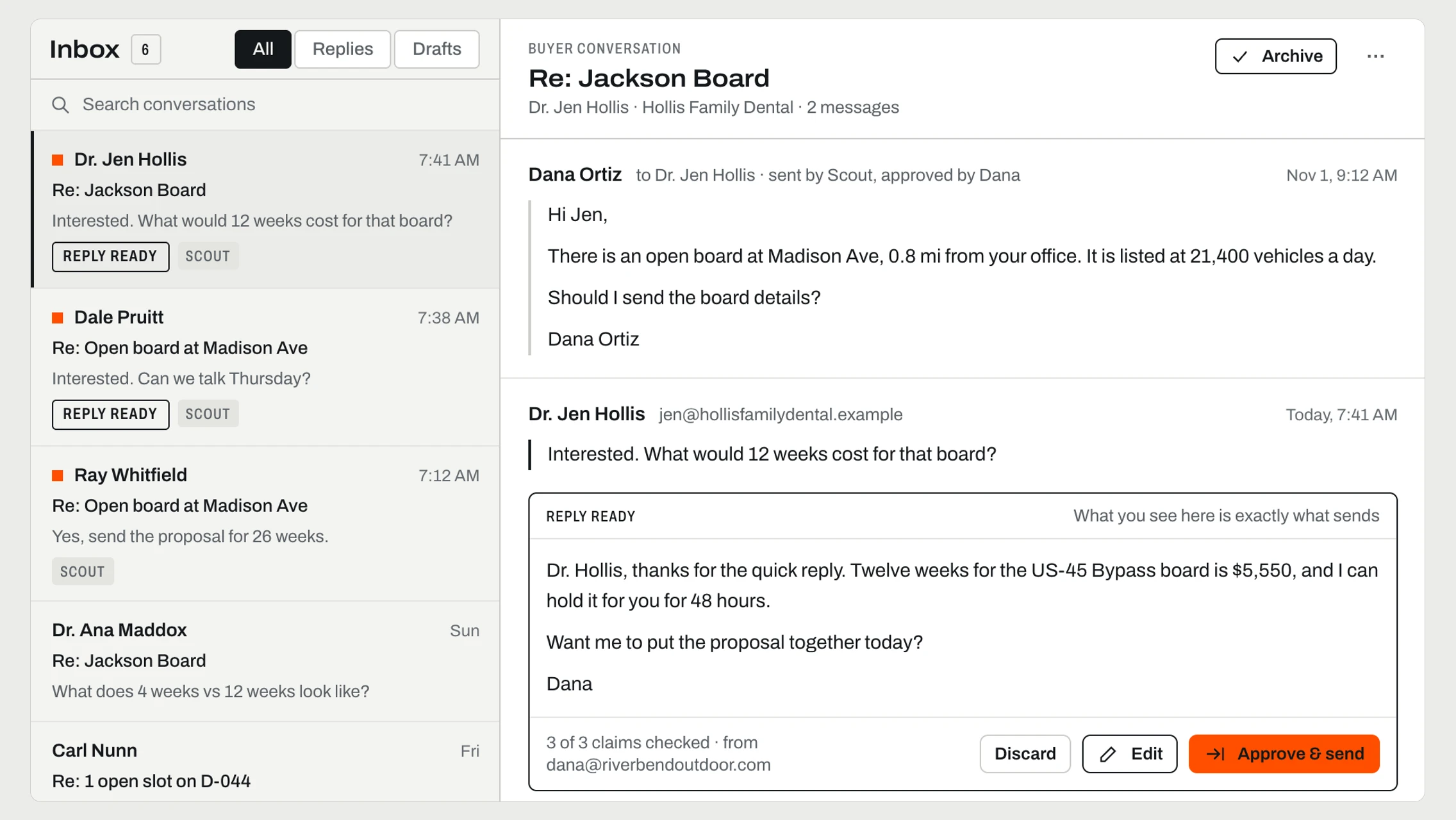Click the inbox count badge 6
Image resolution: width=1456 pixels, height=820 pixels.
[145, 49]
